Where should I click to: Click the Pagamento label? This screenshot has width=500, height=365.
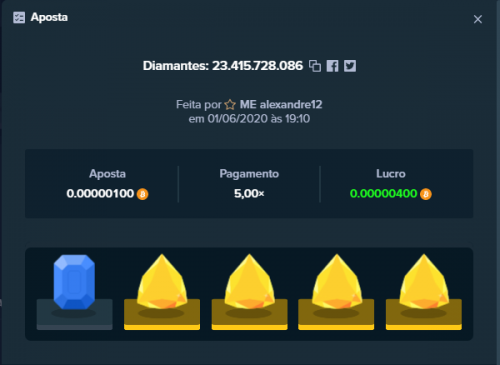point(249,174)
